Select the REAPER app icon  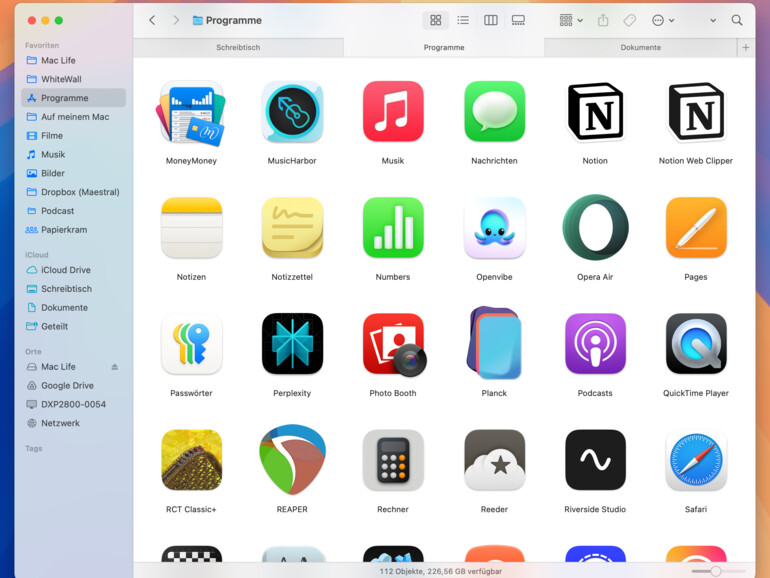[292, 460]
